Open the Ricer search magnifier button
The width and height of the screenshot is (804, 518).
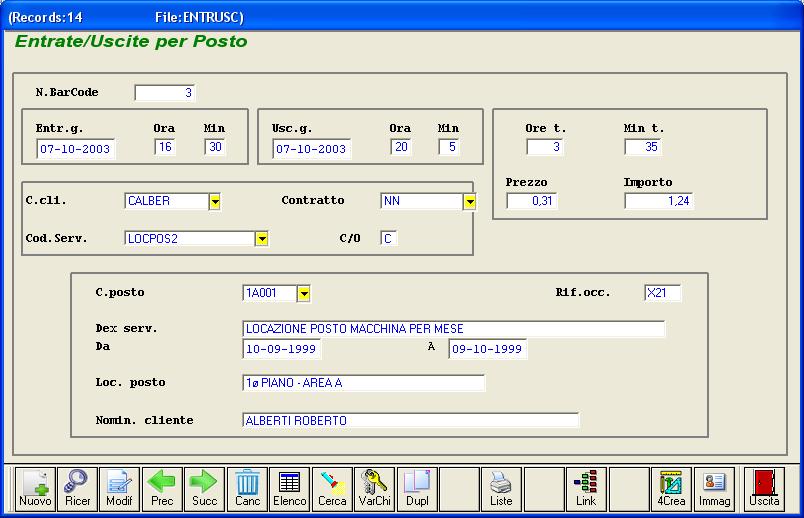[x=77, y=489]
